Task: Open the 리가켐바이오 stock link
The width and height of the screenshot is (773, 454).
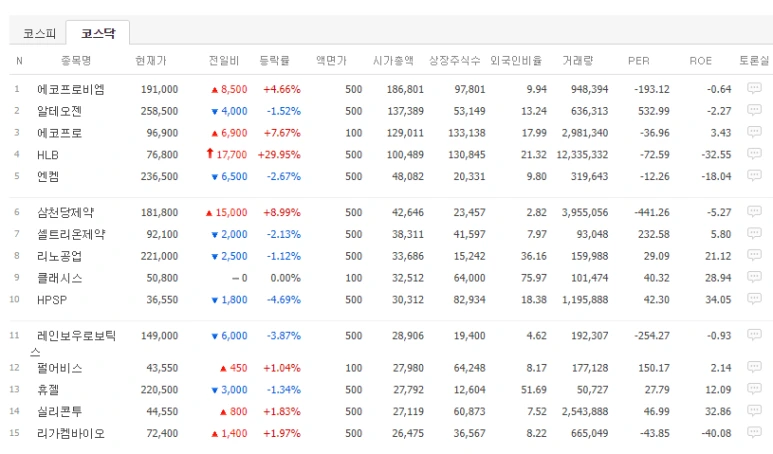Action: 70,433
